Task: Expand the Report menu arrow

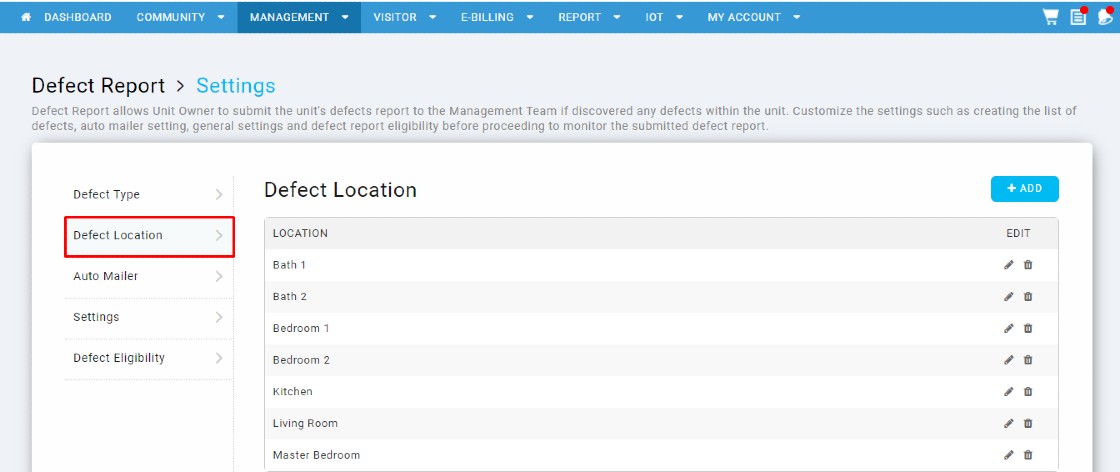Action: pos(616,18)
